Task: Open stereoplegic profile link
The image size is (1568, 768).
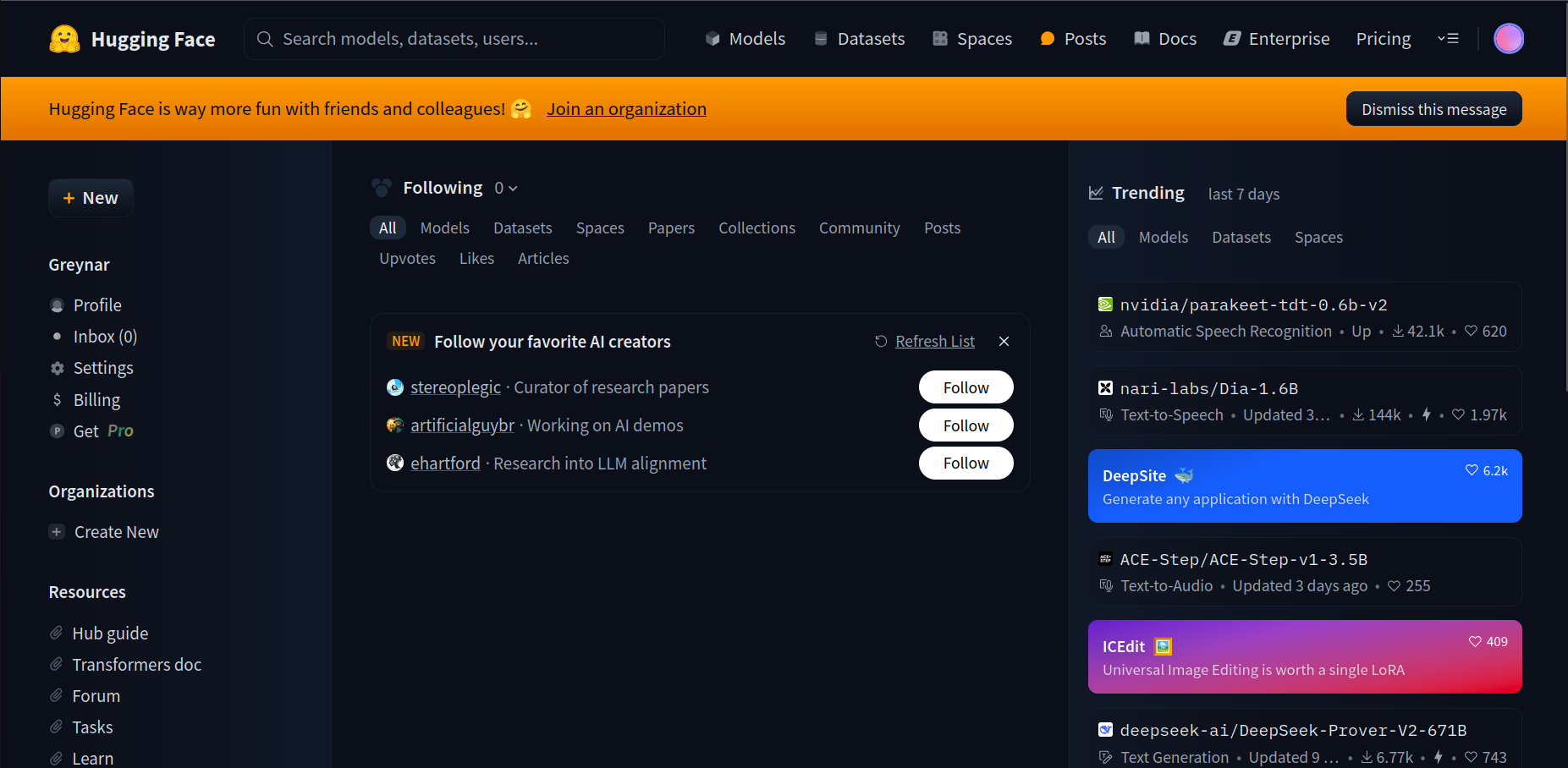Action: (x=455, y=387)
